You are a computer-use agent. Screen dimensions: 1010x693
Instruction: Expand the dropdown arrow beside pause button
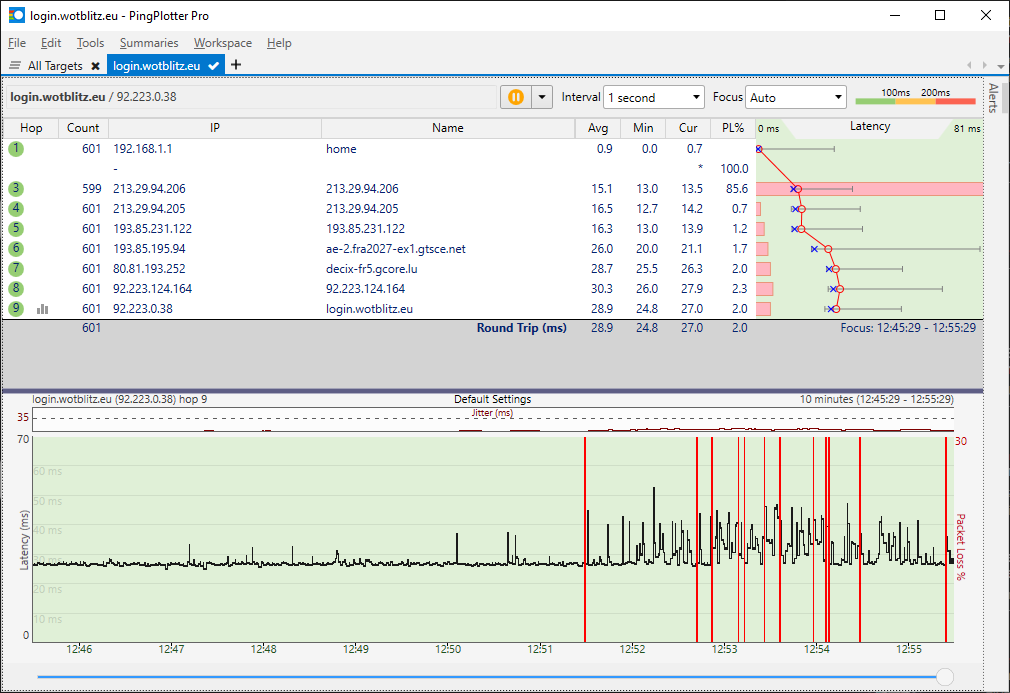point(542,97)
